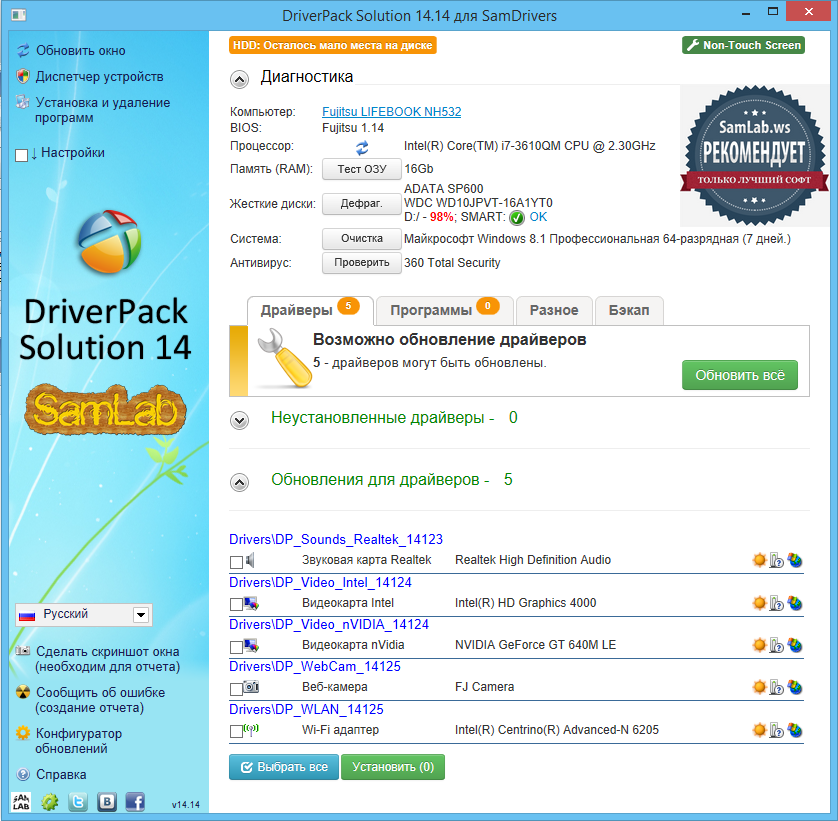Click the Non-Touch Screen mode badge
Image resolution: width=838 pixels, height=821 pixels.
coord(743,45)
